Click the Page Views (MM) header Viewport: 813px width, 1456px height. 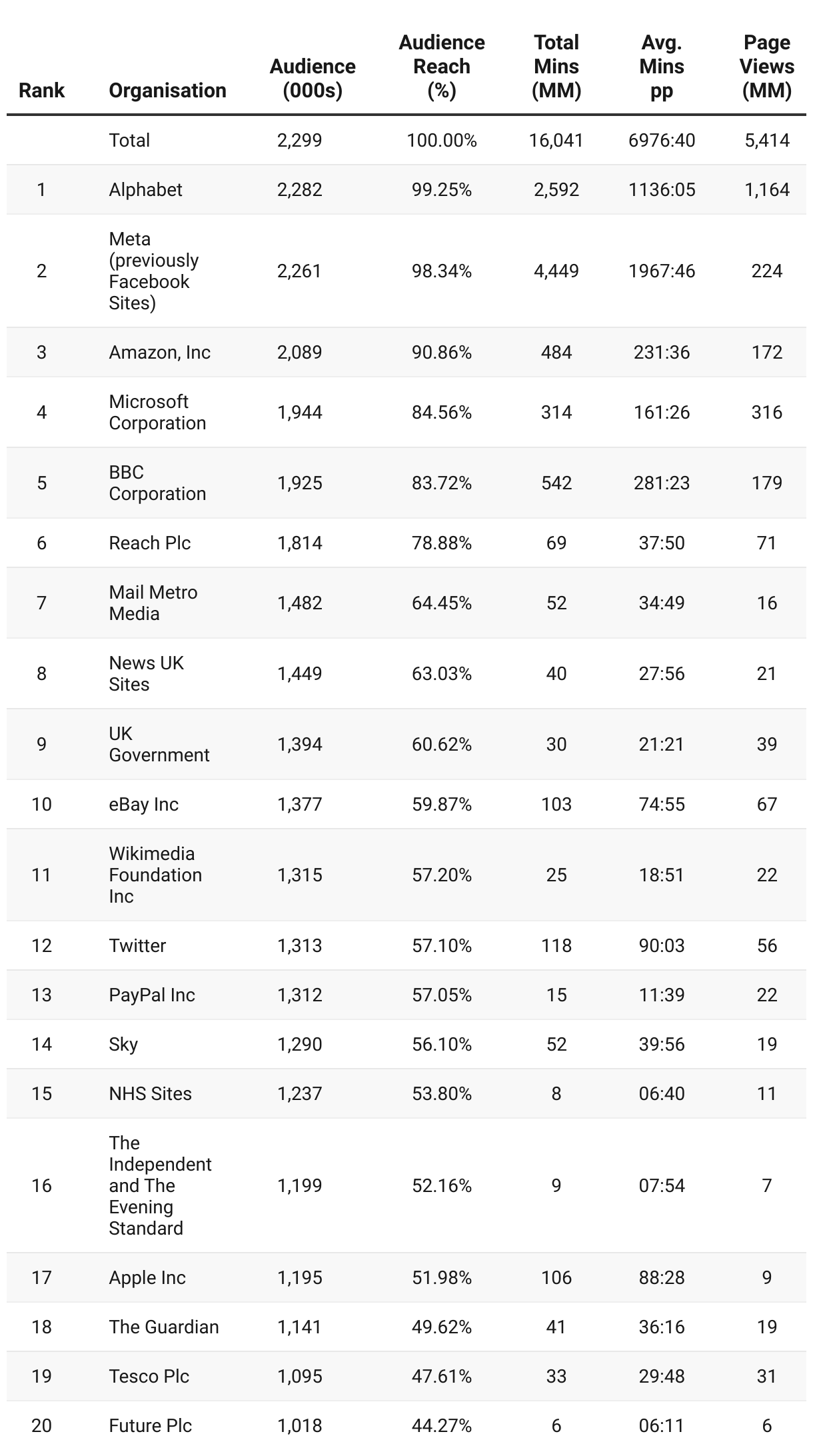pos(766,66)
